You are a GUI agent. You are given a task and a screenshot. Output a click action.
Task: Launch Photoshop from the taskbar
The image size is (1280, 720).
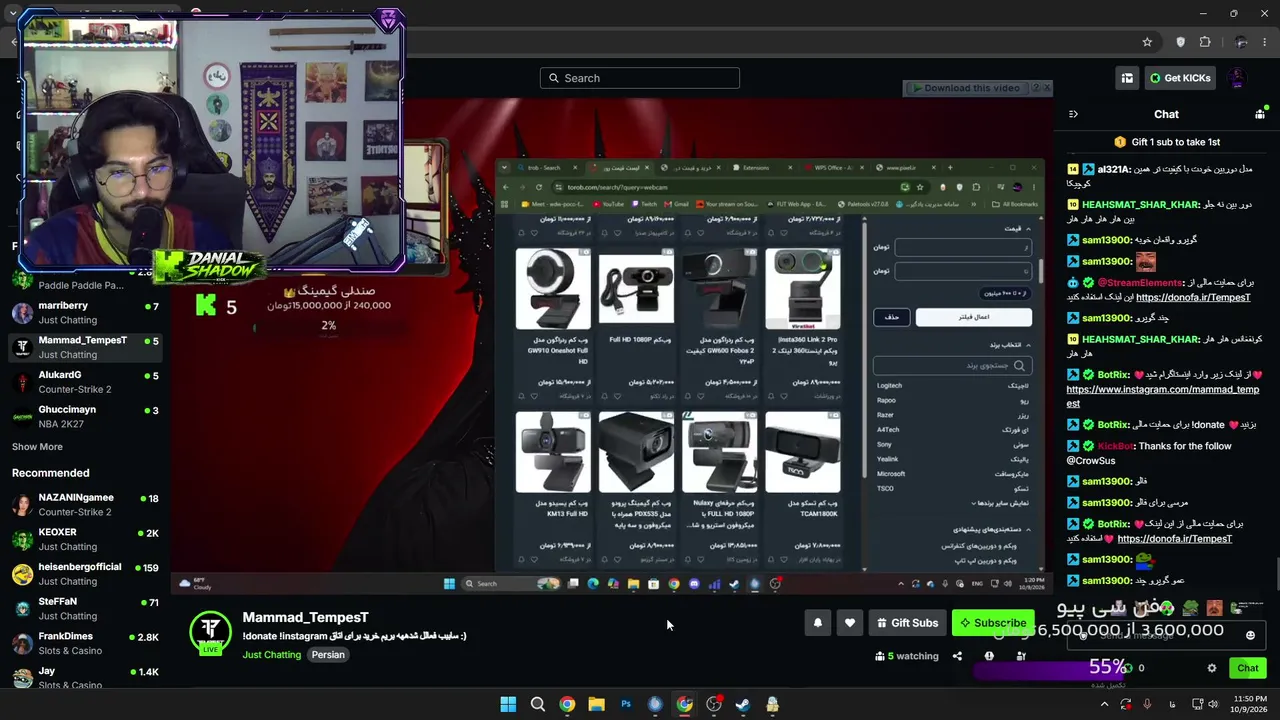(x=626, y=704)
